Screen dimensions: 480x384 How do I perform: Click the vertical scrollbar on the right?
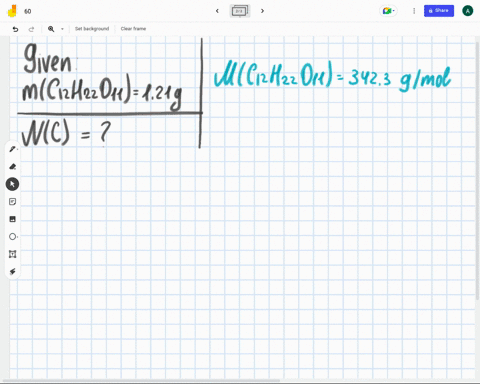[477, 170]
